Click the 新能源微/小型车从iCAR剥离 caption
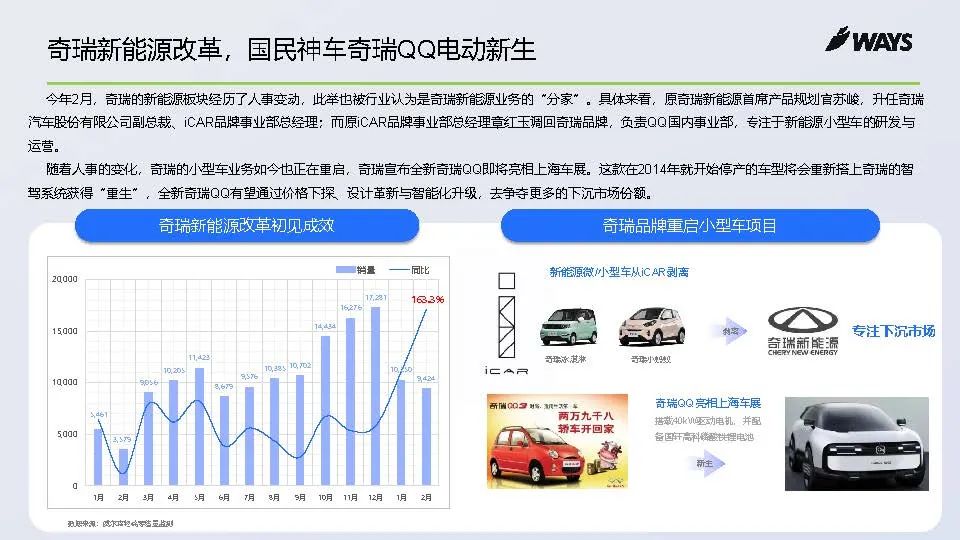The height and width of the screenshot is (540, 960). [619, 272]
